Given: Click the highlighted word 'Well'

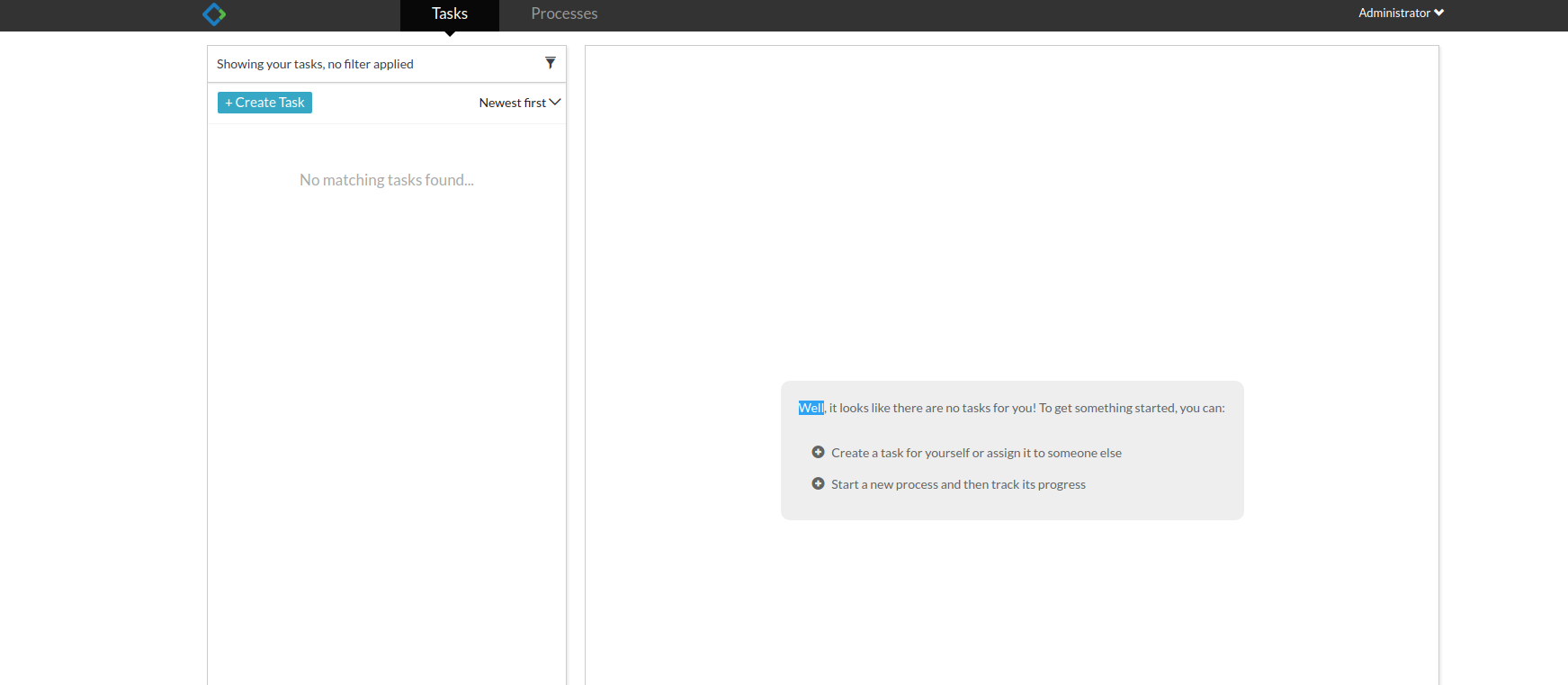Looking at the screenshot, I should coord(811,408).
